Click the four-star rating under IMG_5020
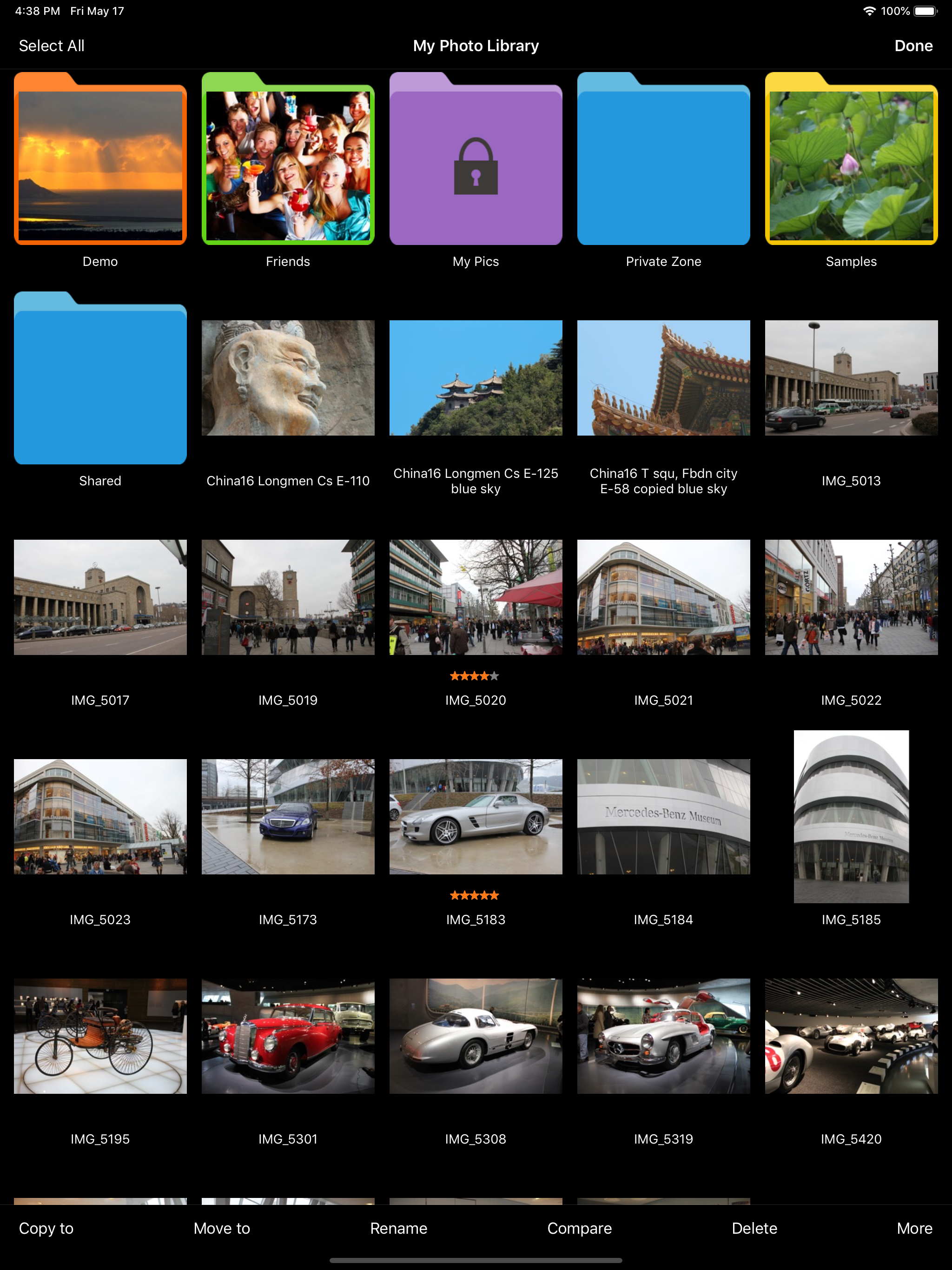This screenshot has height=1270, width=952. [x=474, y=676]
